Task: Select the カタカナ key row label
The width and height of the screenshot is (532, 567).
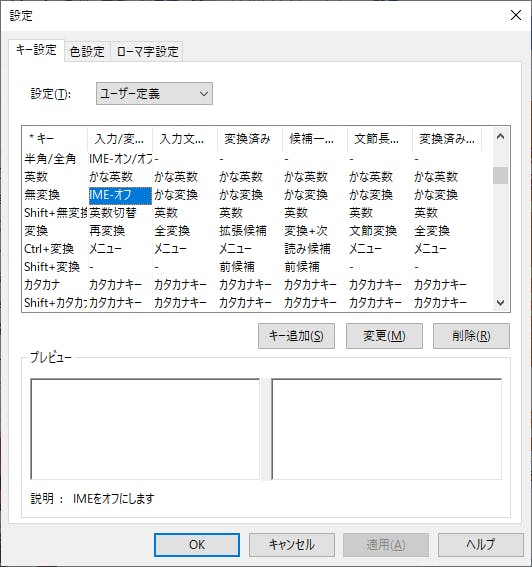Action: coord(42,285)
